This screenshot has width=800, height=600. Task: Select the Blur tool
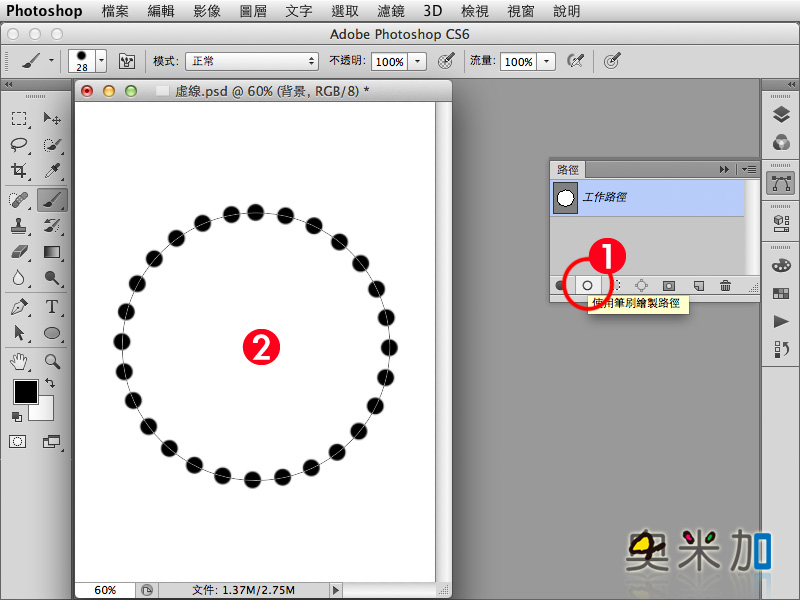19,278
